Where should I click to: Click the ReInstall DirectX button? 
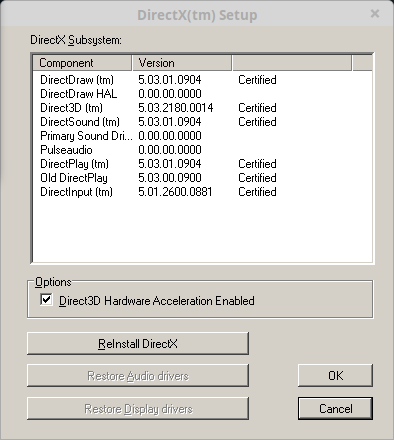[x=138, y=343]
